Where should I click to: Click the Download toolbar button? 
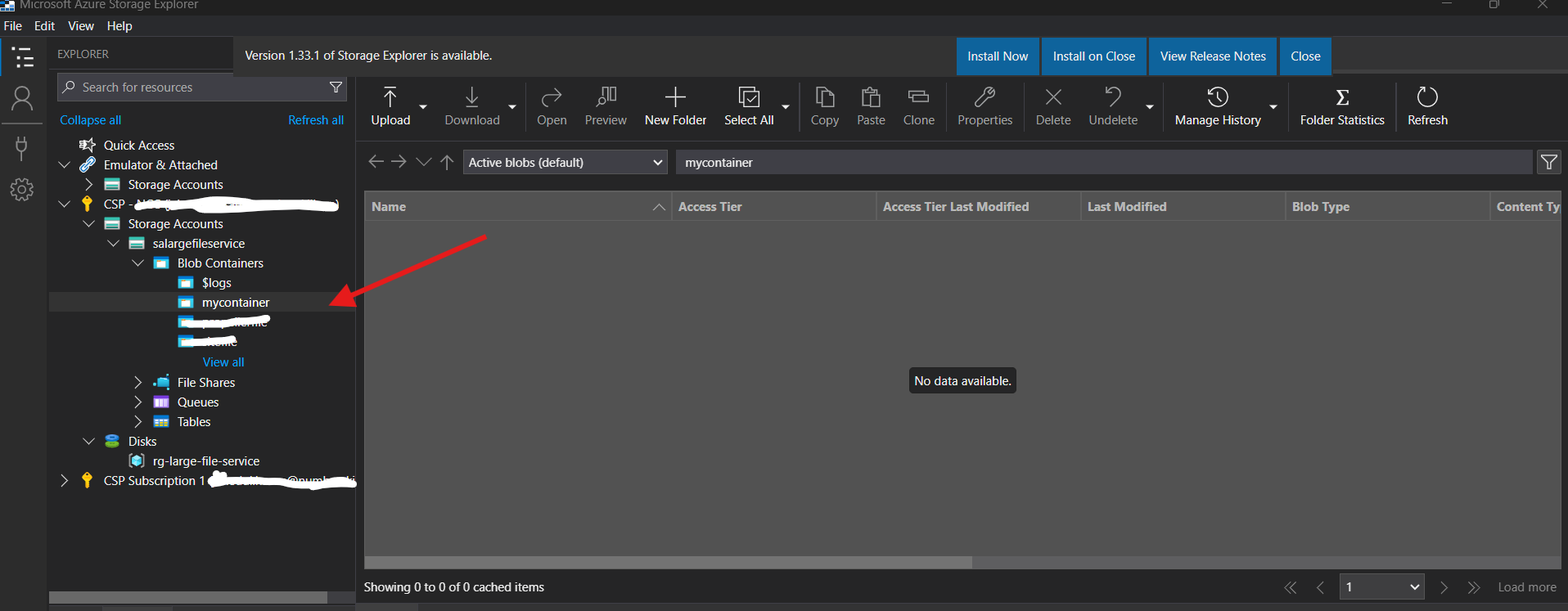tap(472, 106)
